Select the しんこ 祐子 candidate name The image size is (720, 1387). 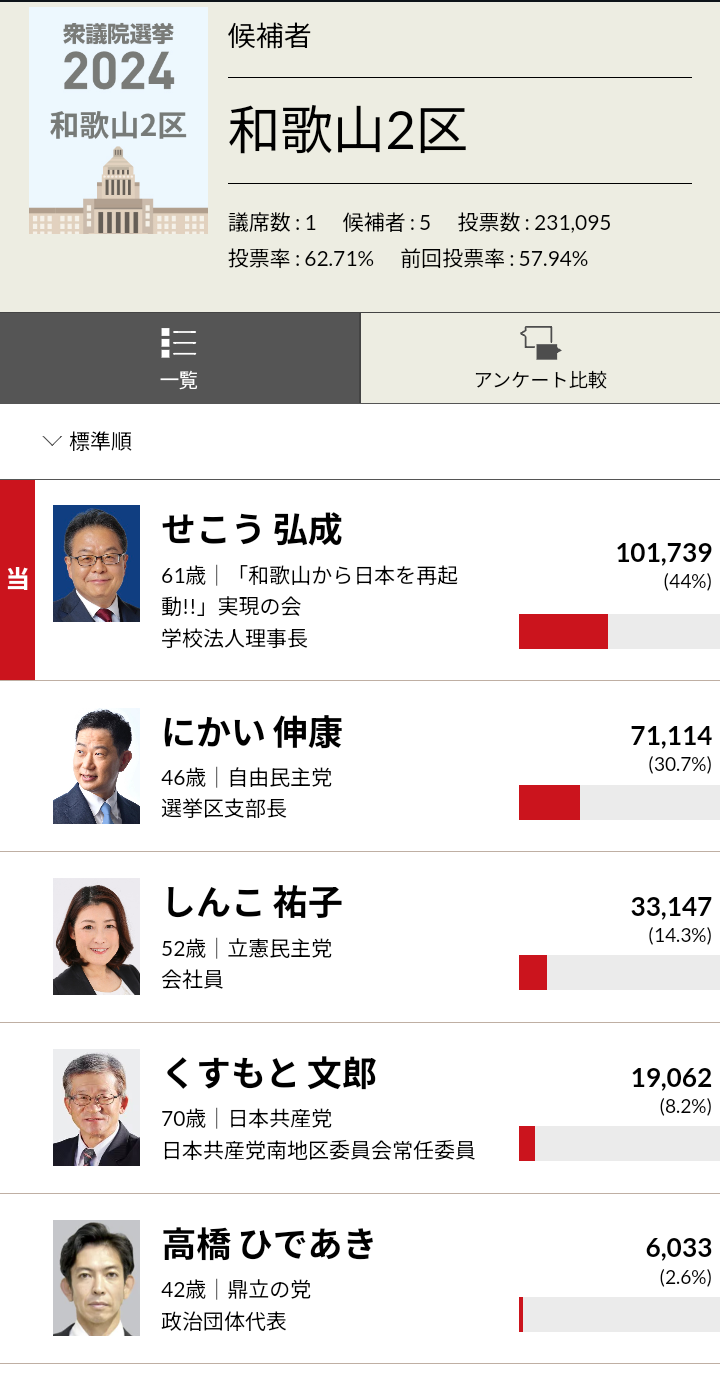[252, 903]
